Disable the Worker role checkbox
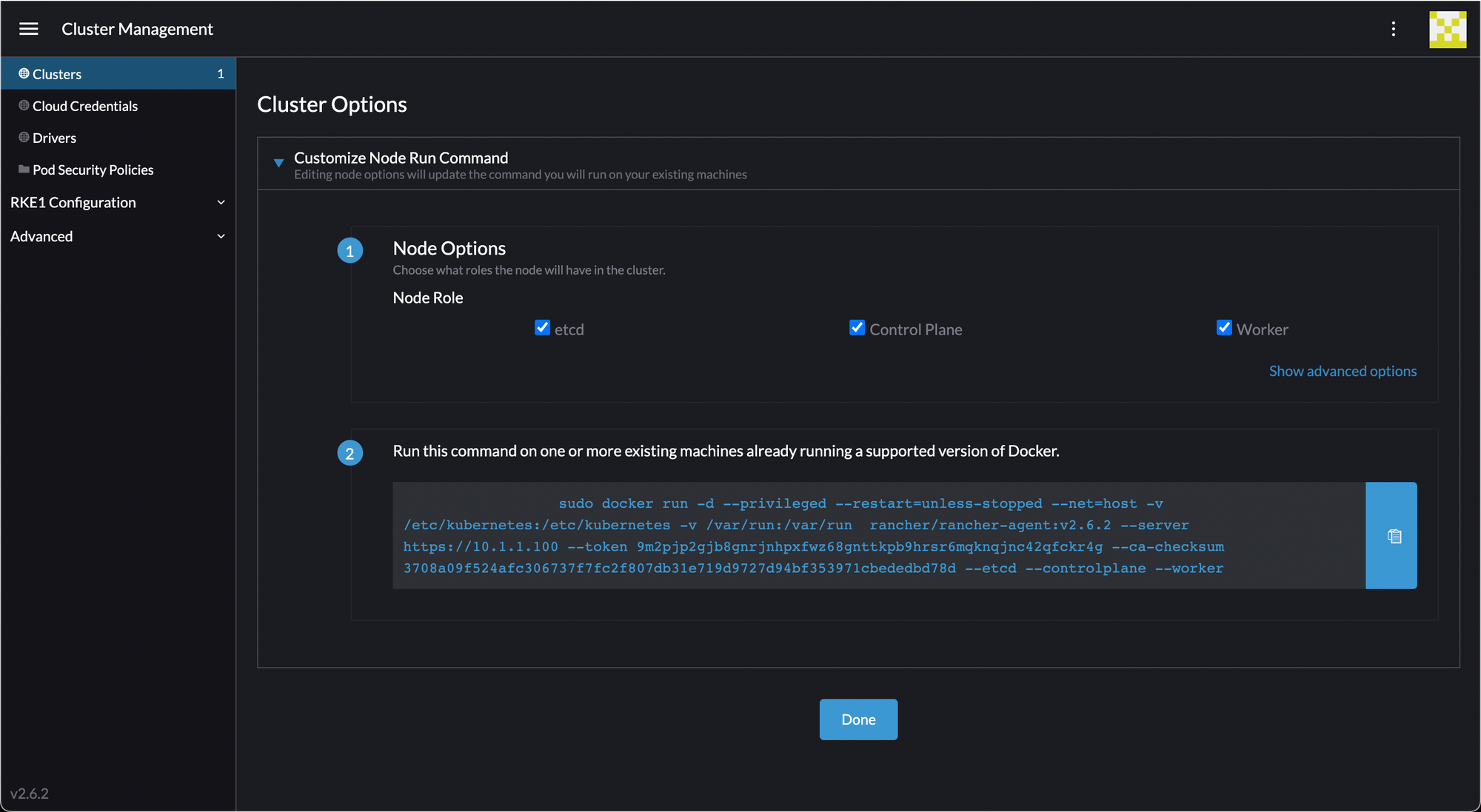This screenshot has width=1481, height=812. pos(1224,328)
